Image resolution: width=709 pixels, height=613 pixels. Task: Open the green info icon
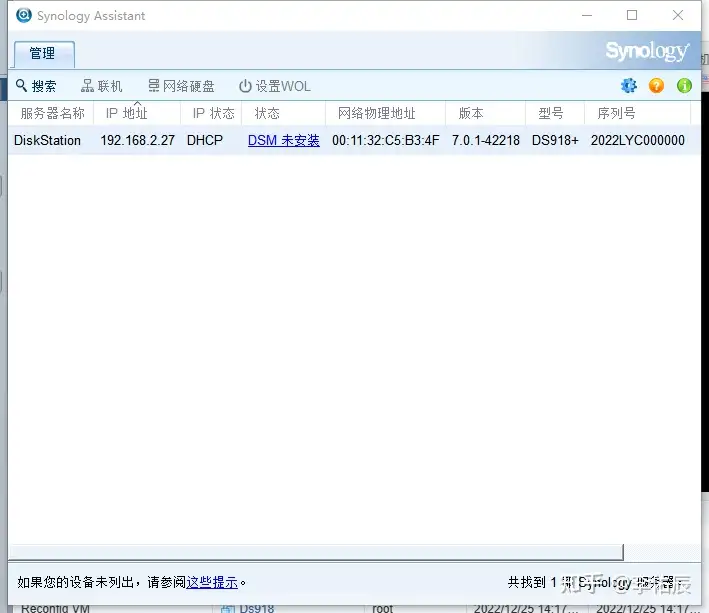pos(684,85)
